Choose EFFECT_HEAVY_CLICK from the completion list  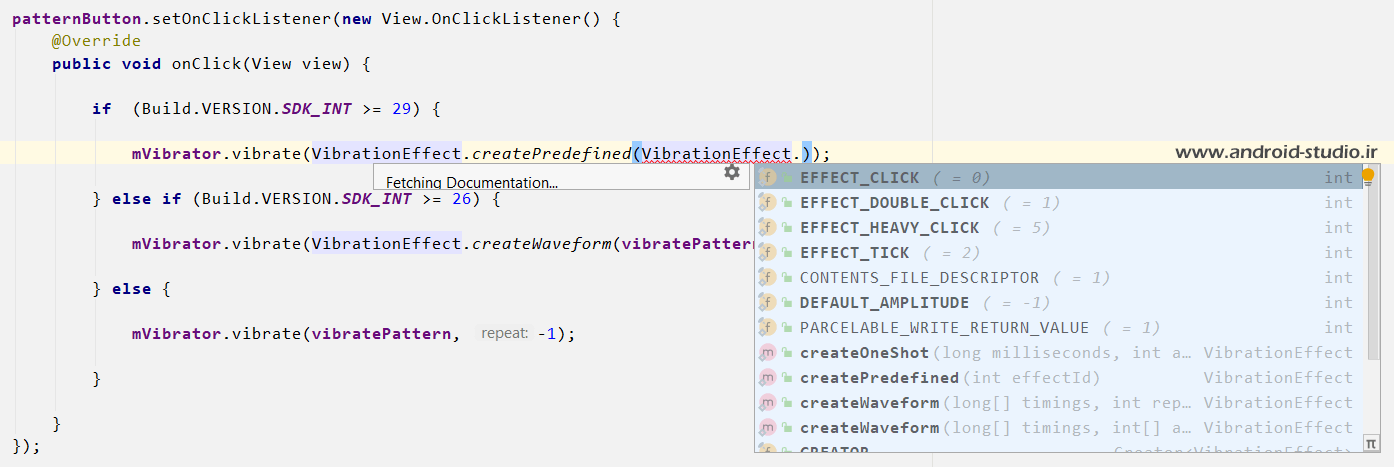889,228
